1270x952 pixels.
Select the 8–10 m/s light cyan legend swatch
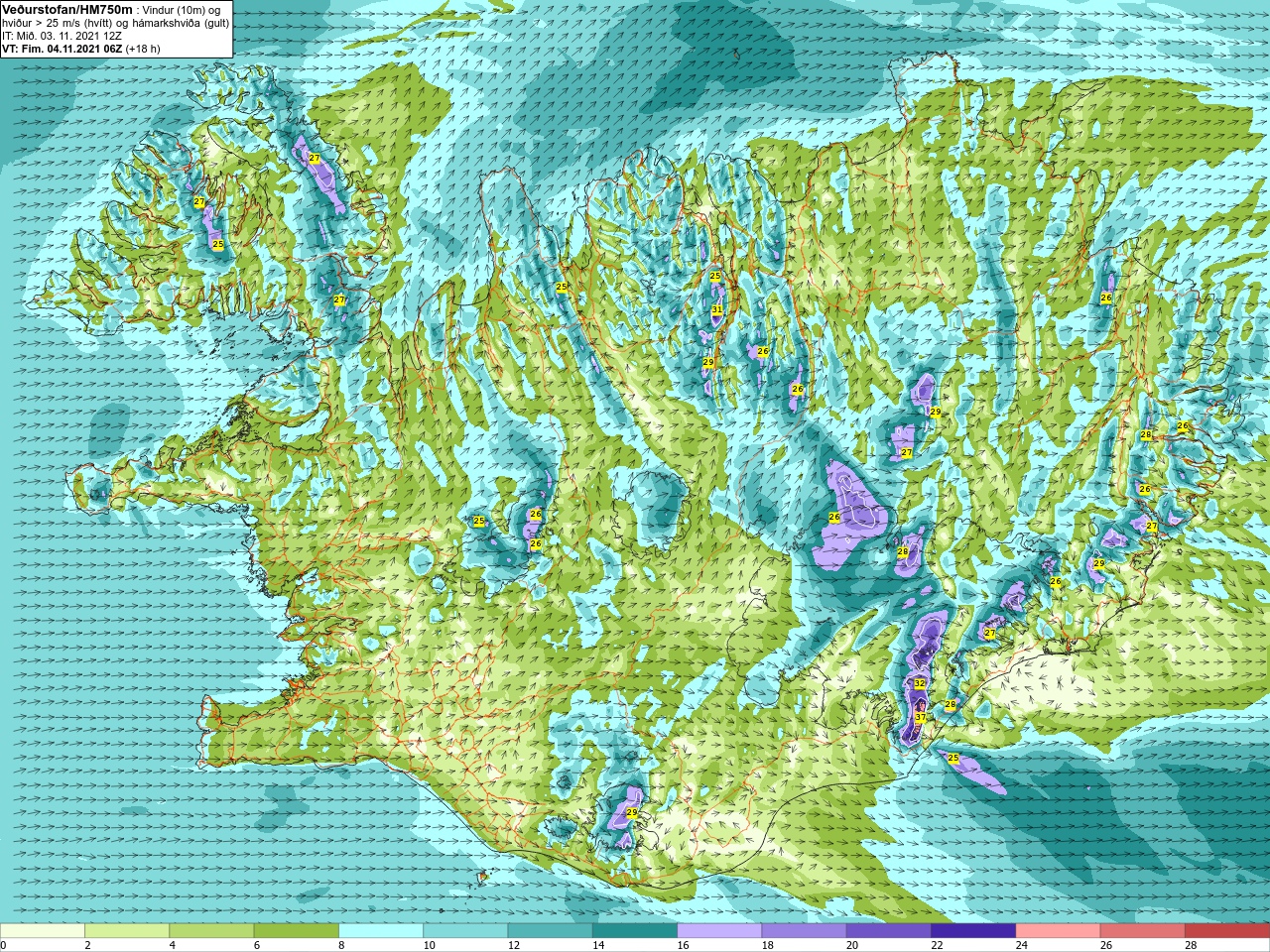click(x=381, y=930)
